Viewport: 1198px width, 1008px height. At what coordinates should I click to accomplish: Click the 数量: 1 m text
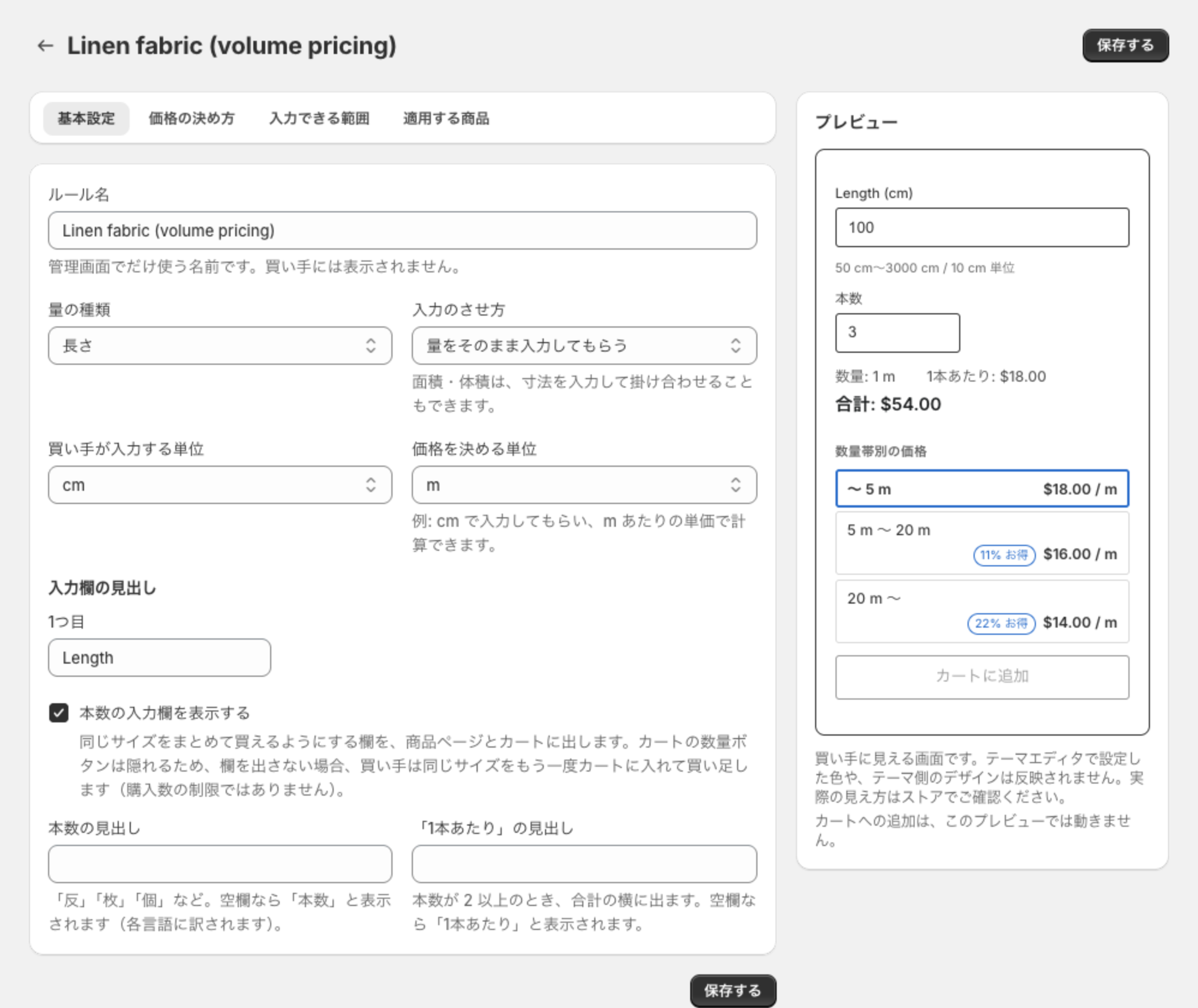[x=865, y=376]
